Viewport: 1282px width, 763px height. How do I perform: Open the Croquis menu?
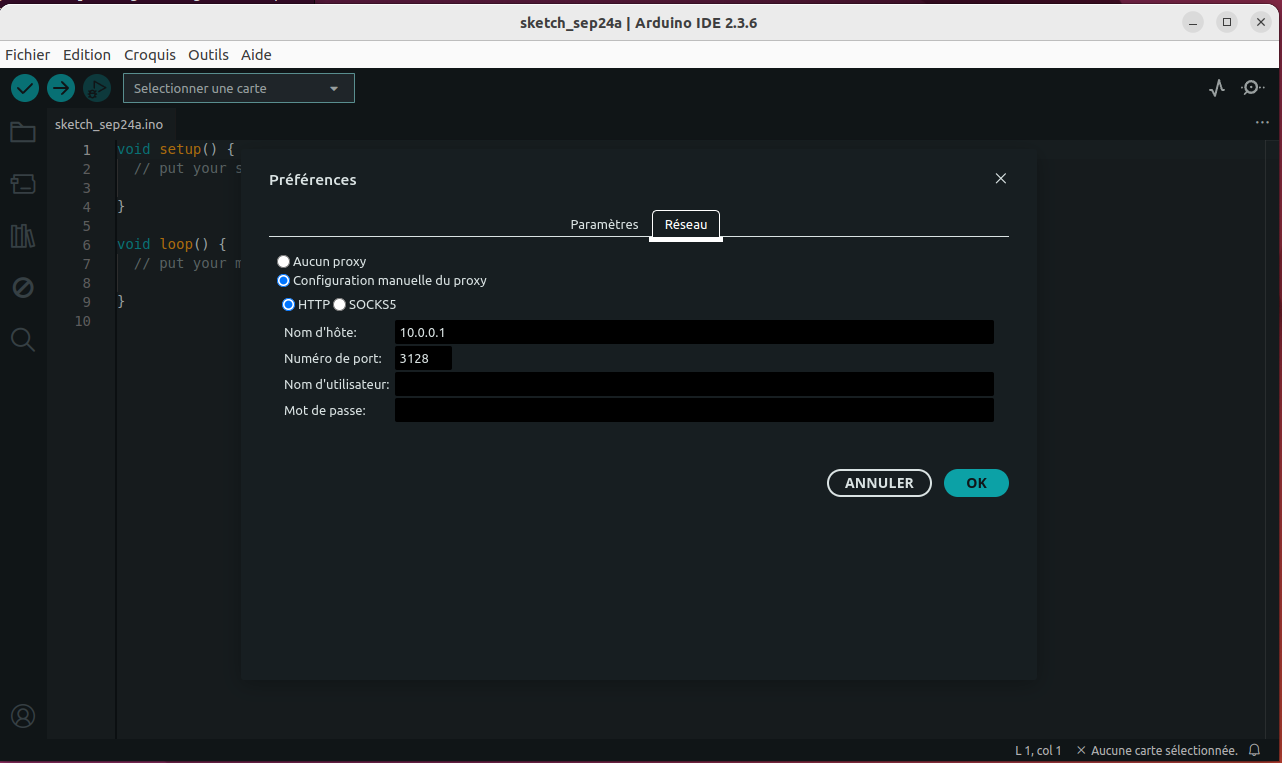coord(149,55)
